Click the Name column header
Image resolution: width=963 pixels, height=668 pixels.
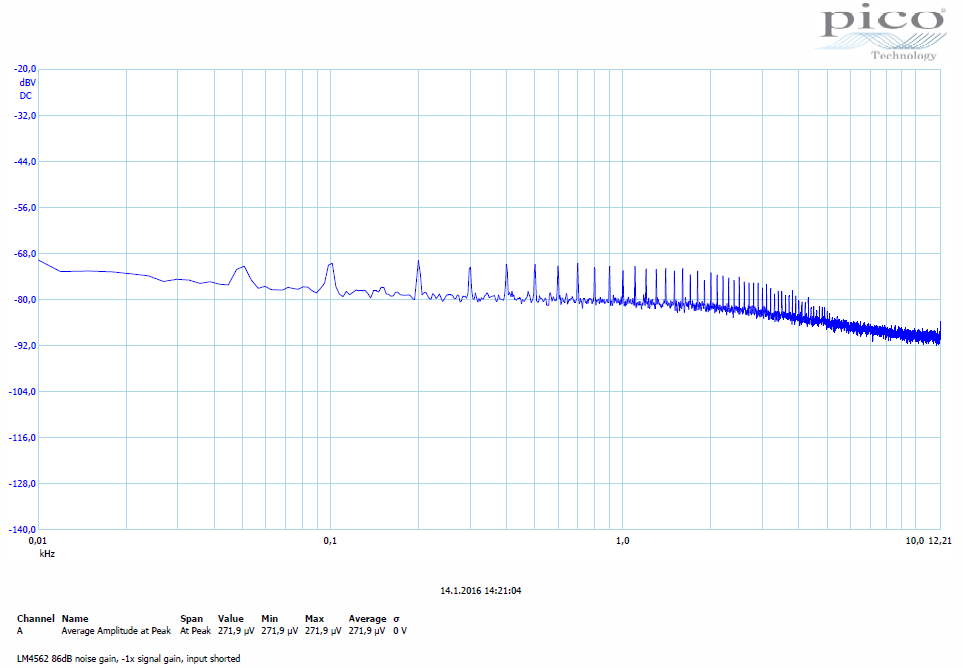coord(75,619)
